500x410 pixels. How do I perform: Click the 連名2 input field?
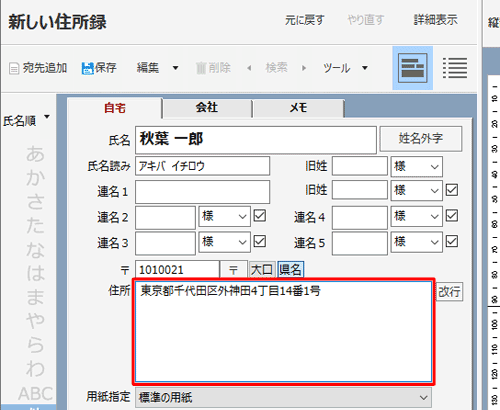tap(165, 217)
